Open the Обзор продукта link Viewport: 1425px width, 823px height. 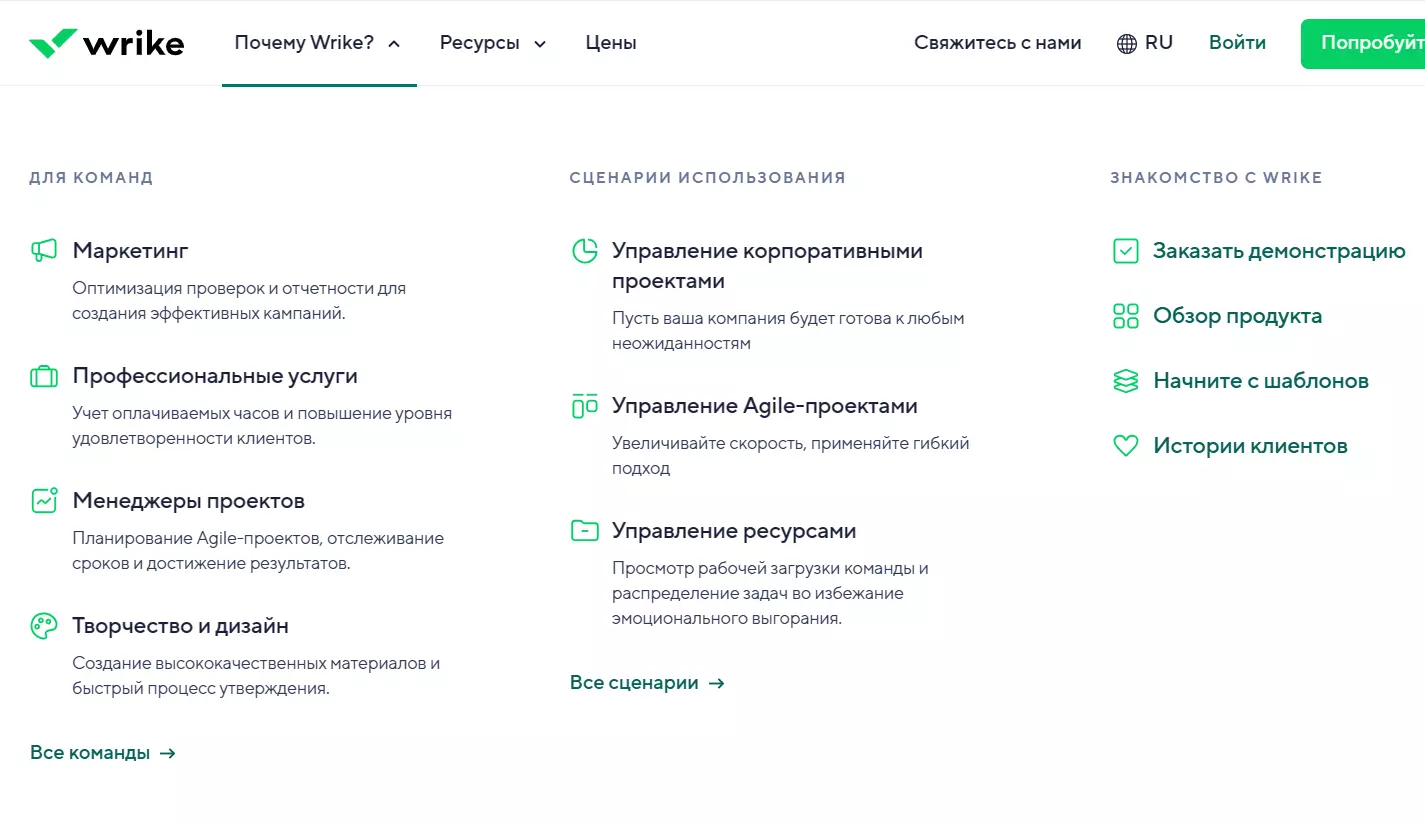pyautogui.click(x=1237, y=316)
